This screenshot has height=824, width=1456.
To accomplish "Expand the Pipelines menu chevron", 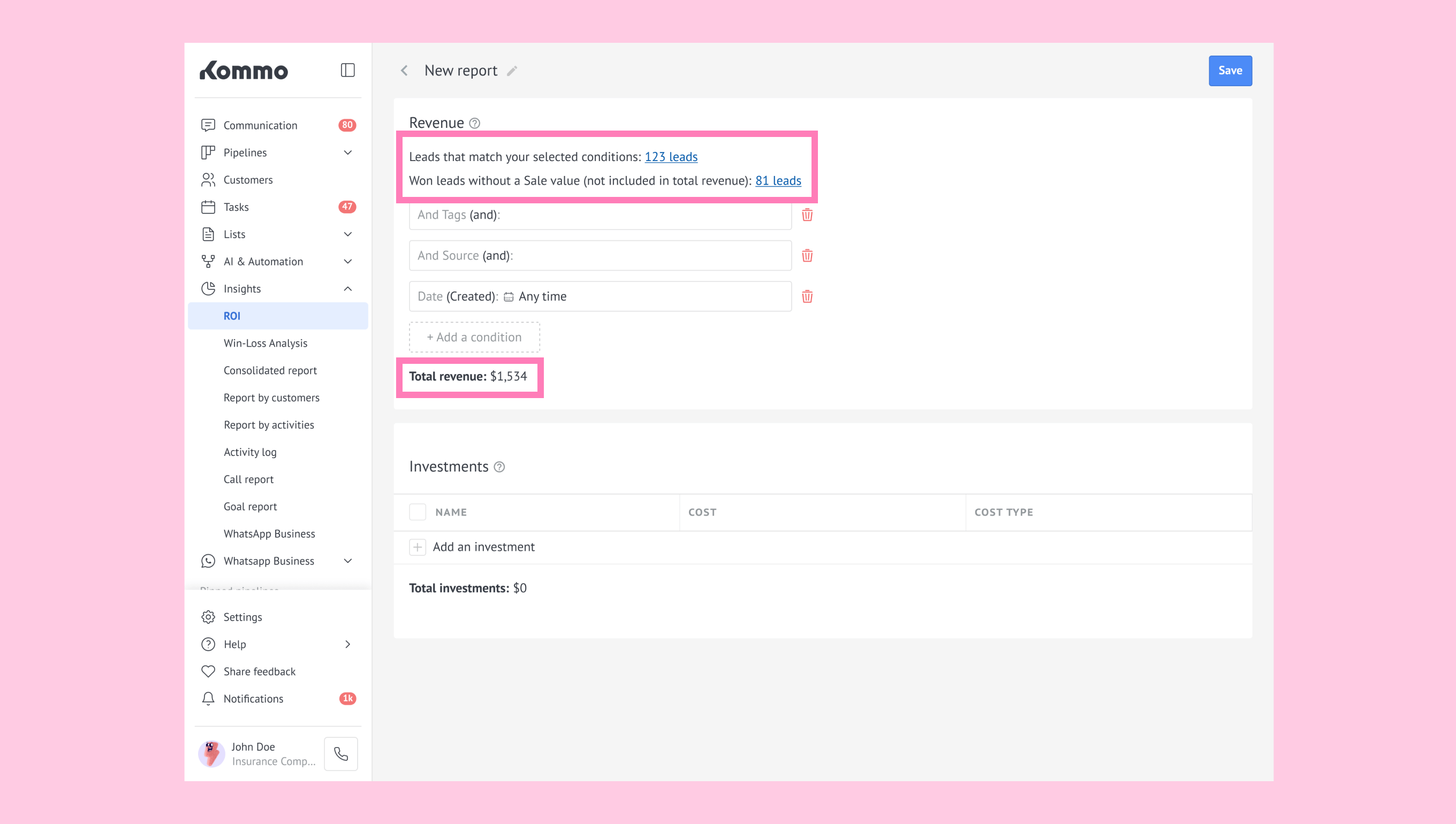I will coord(347,153).
